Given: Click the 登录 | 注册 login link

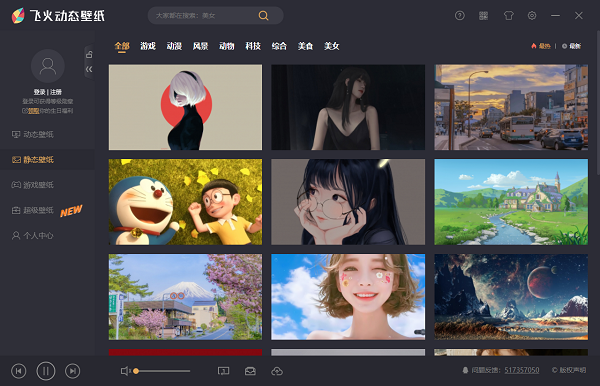Looking at the screenshot, I should pyautogui.click(x=47, y=92).
